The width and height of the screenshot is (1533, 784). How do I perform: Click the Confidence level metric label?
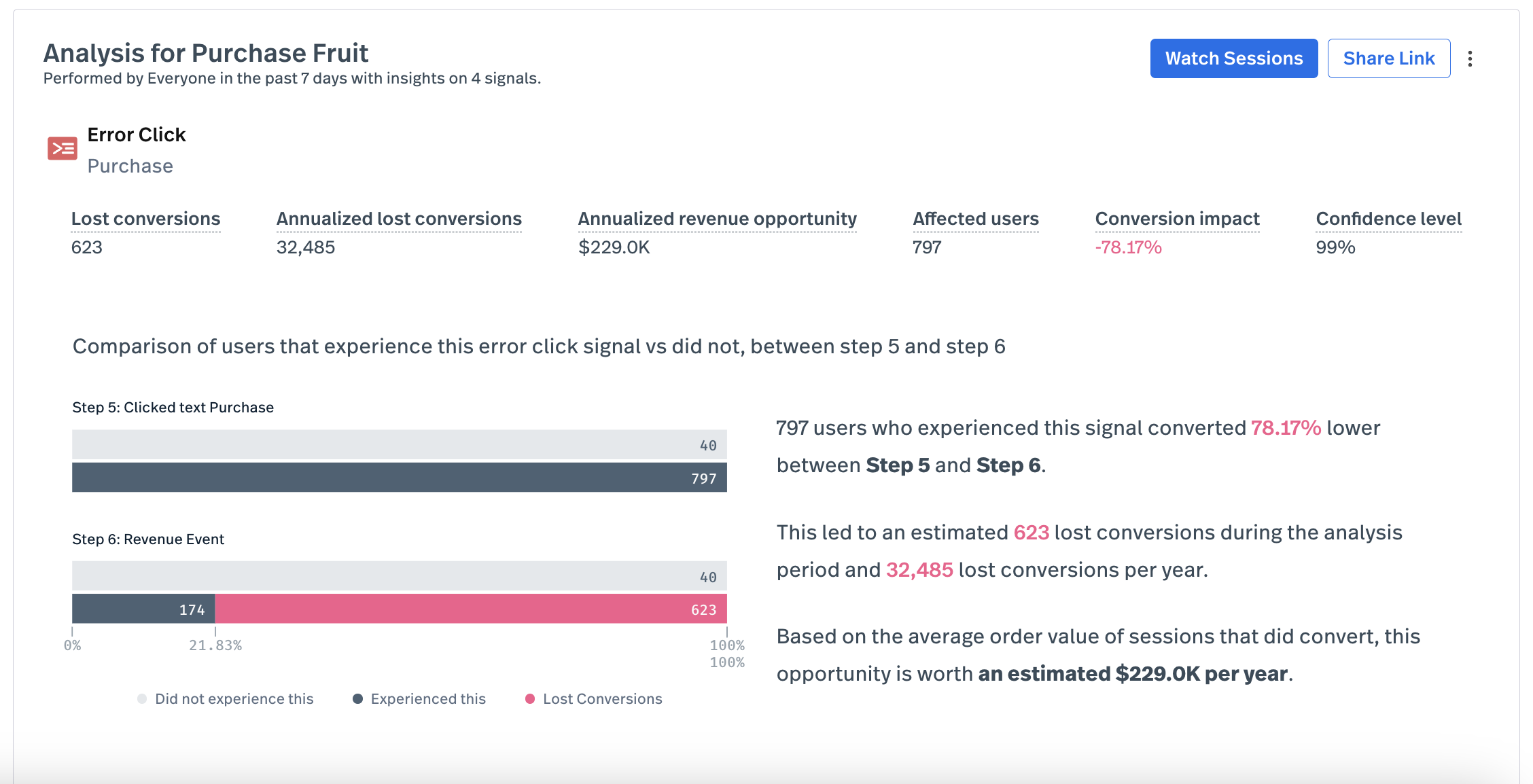(1388, 219)
